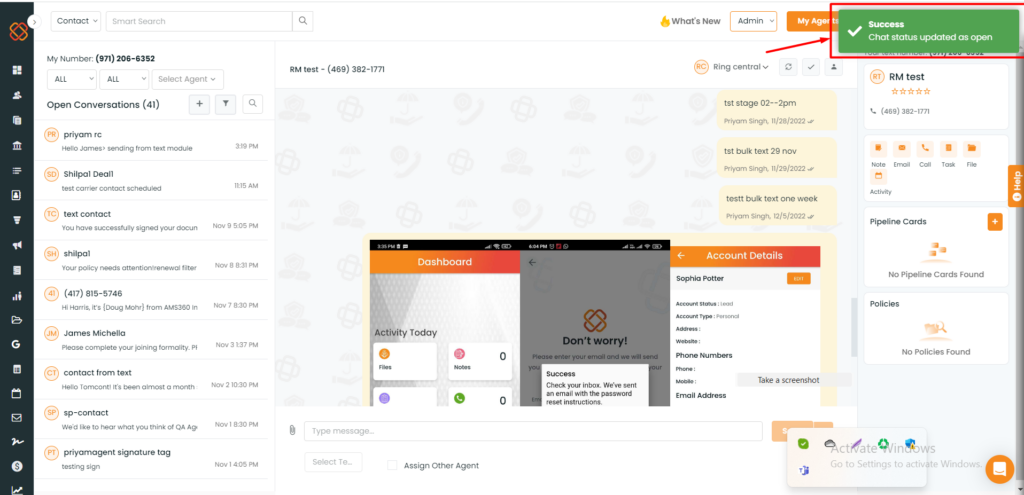Open the Select Agent dropdown
1024x495 pixels.
187,79
